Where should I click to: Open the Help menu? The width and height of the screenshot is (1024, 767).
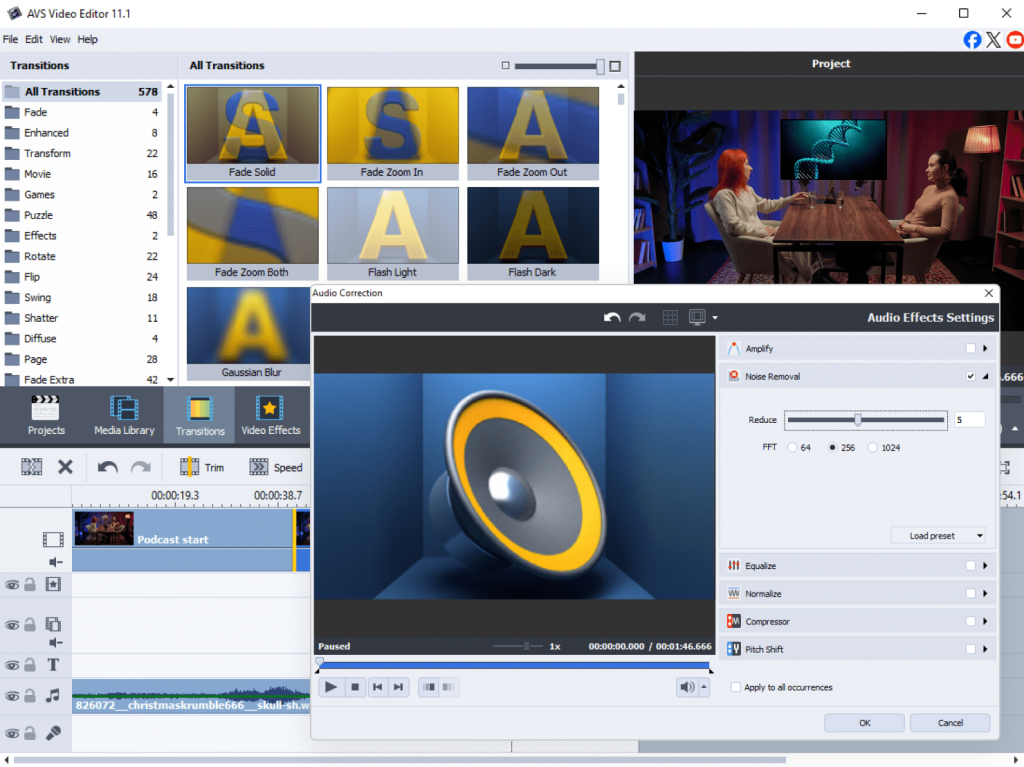[88, 40]
